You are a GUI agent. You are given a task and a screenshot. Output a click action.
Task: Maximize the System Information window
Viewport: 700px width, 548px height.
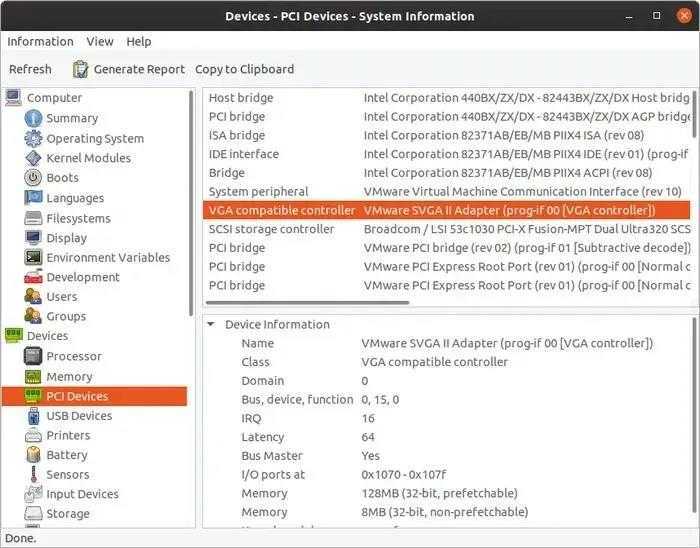coord(656,16)
